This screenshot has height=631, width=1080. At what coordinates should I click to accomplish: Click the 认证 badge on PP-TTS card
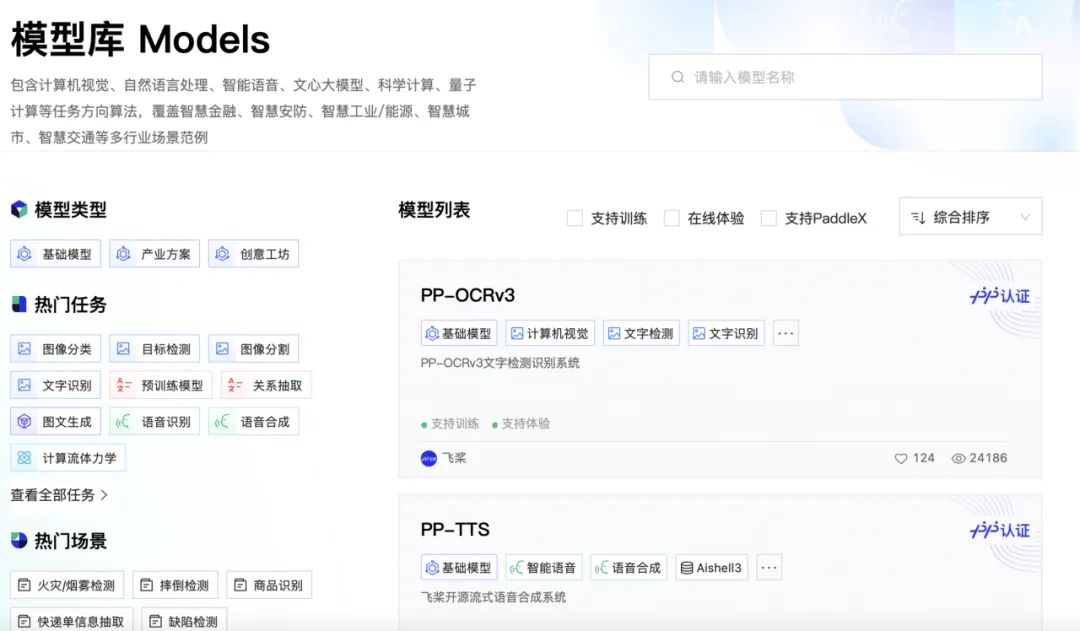(x=999, y=530)
